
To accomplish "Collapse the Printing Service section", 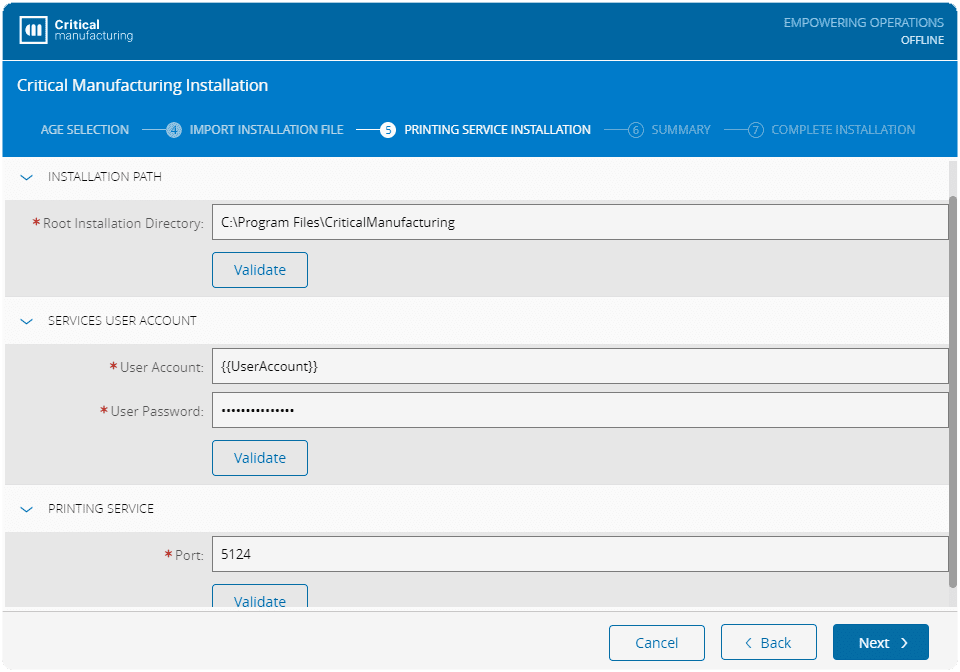I will click(27, 509).
